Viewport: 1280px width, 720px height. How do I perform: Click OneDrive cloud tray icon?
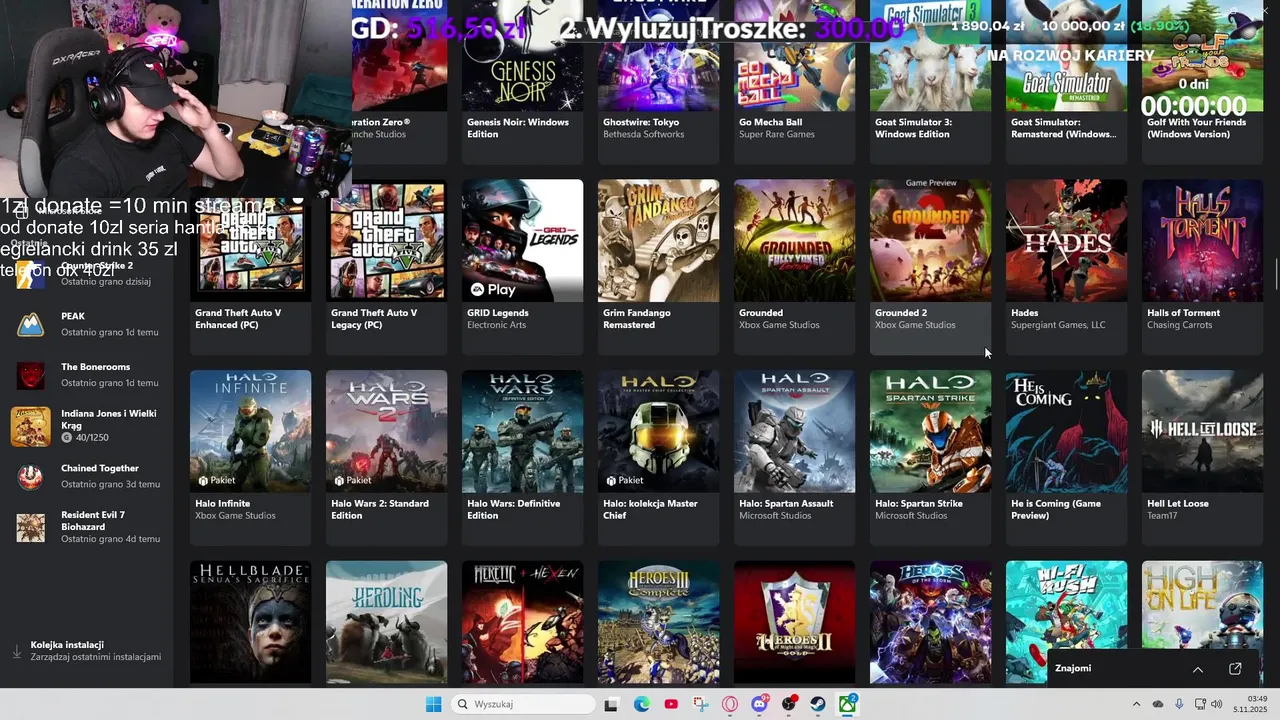point(1158,704)
